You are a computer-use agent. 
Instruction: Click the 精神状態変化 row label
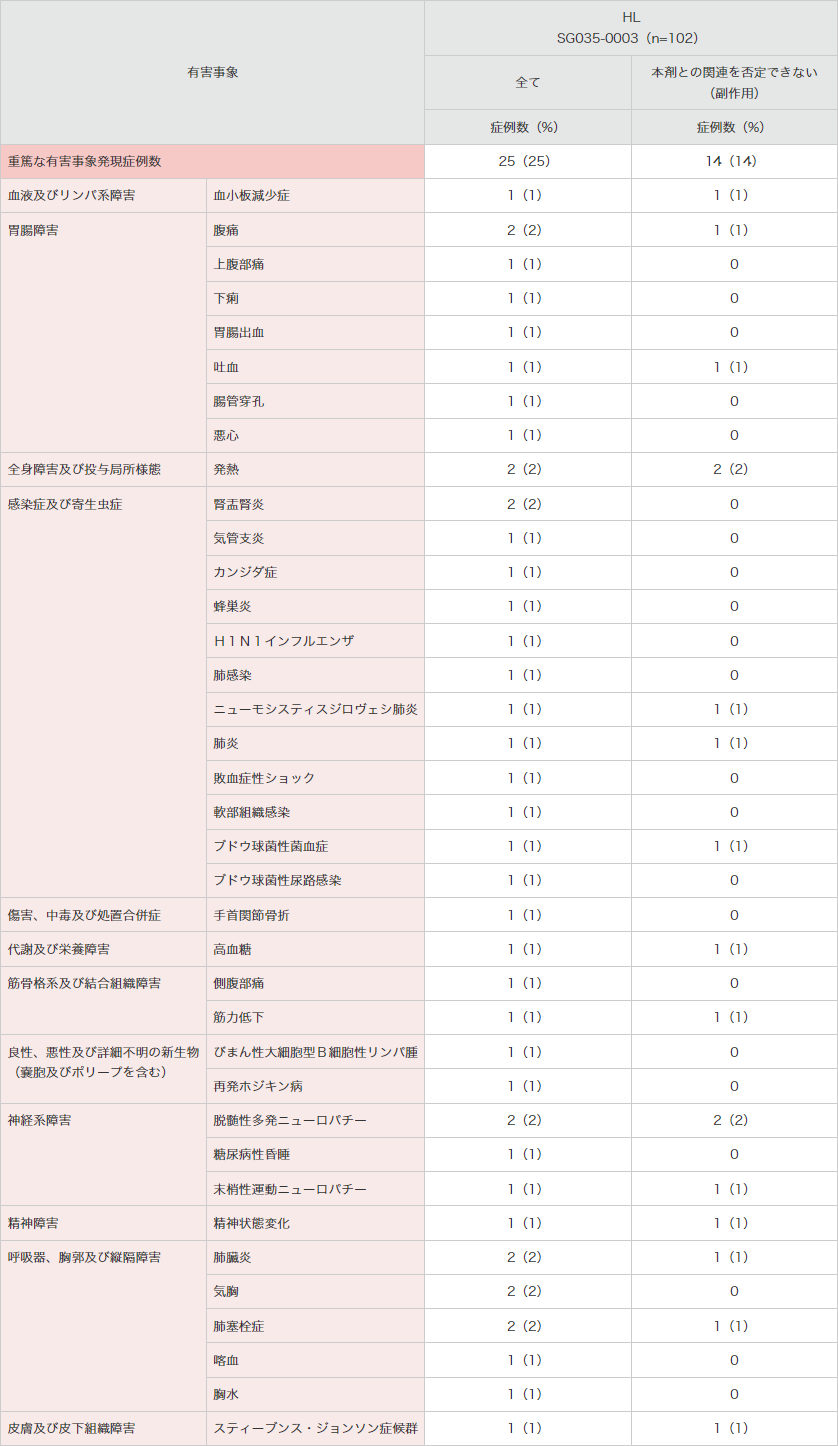tap(315, 1223)
